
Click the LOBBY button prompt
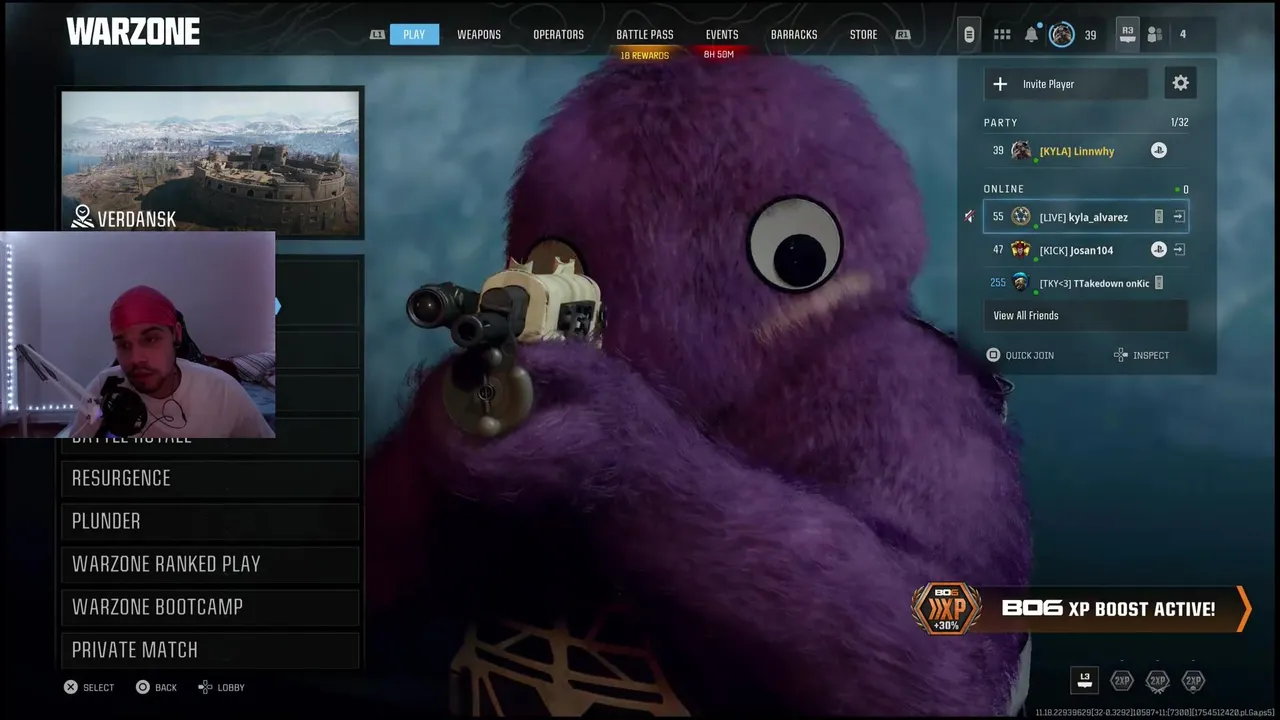point(221,687)
